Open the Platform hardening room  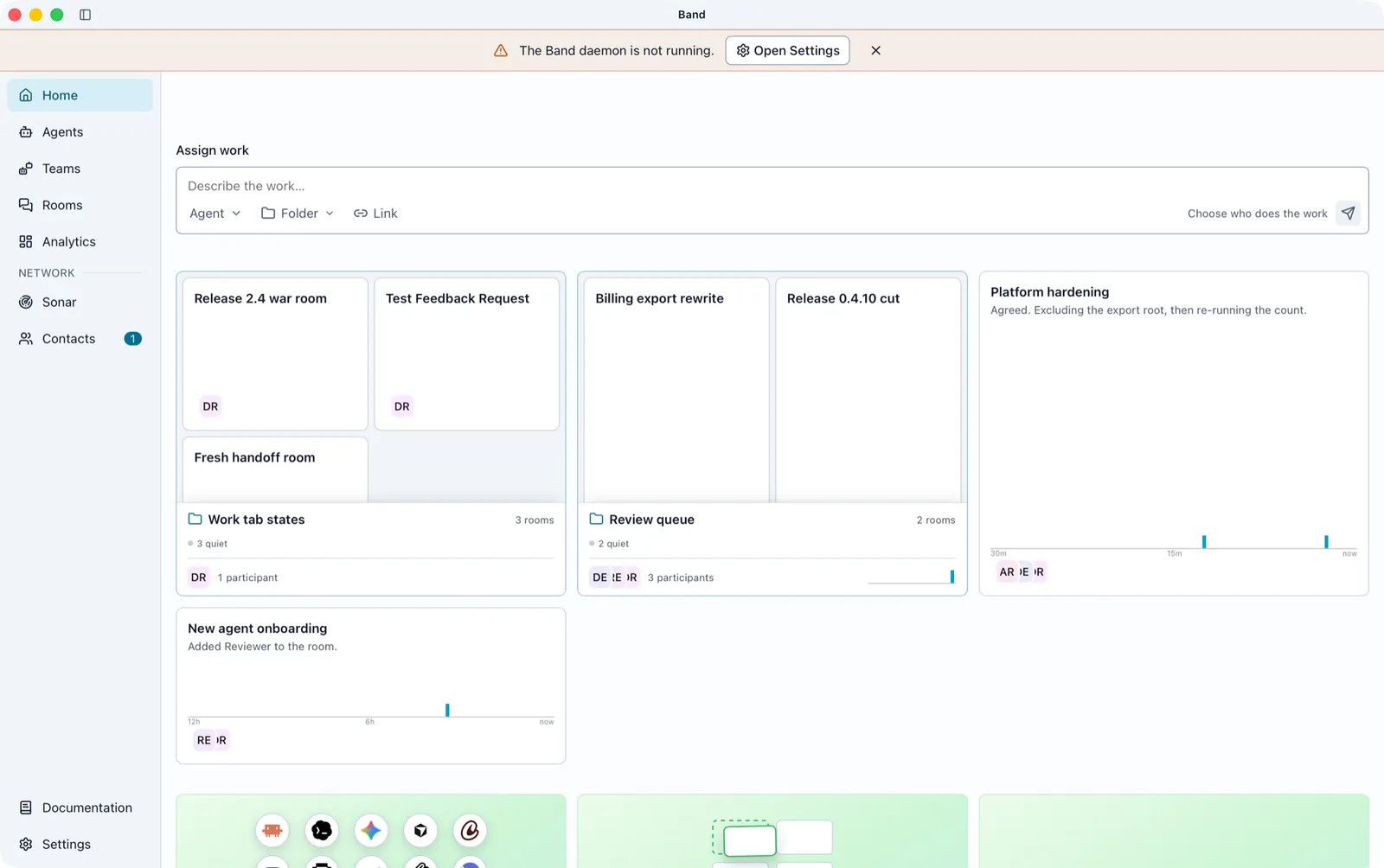(x=1174, y=433)
